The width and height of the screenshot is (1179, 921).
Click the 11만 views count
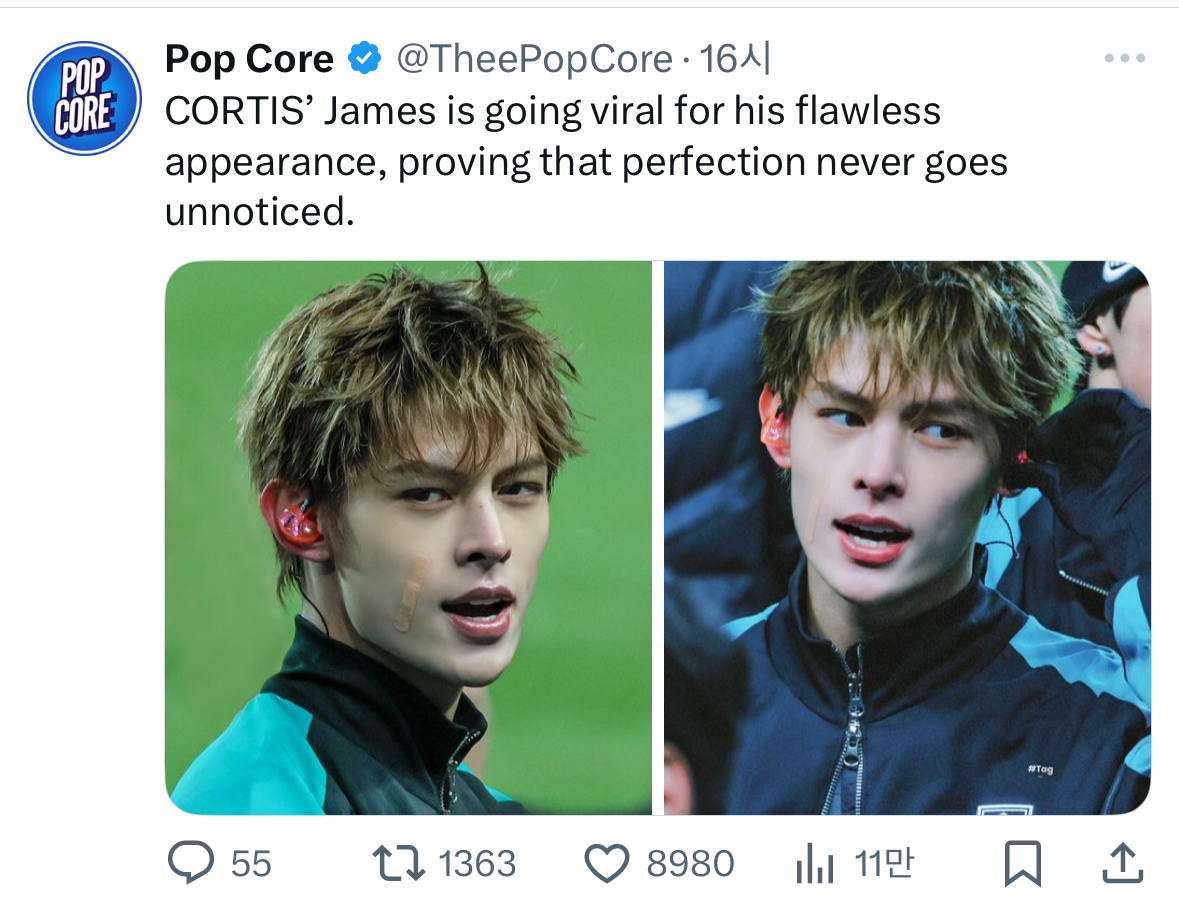[884, 864]
